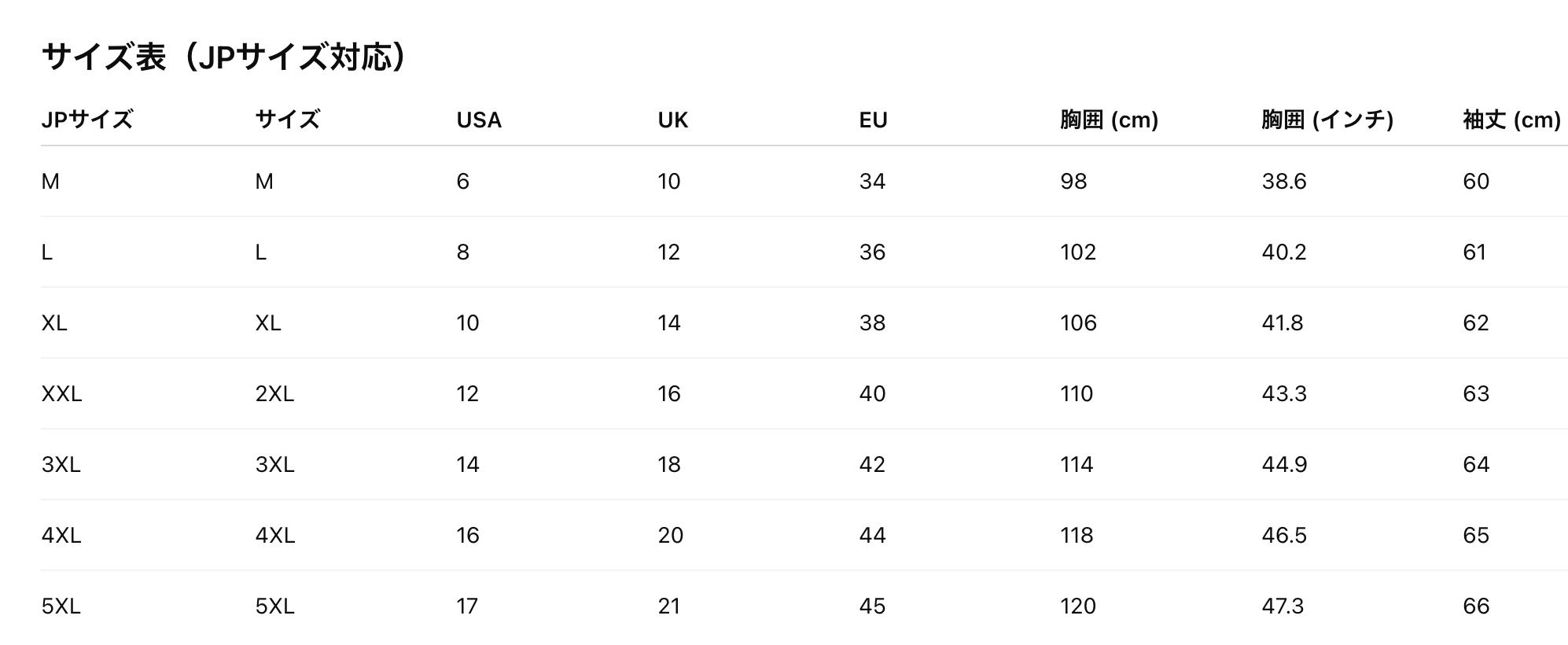Click the USA column header
Image resolution: width=1568 pixels, height=645 pixels.
pyautogui.click(x=479, y=120)
